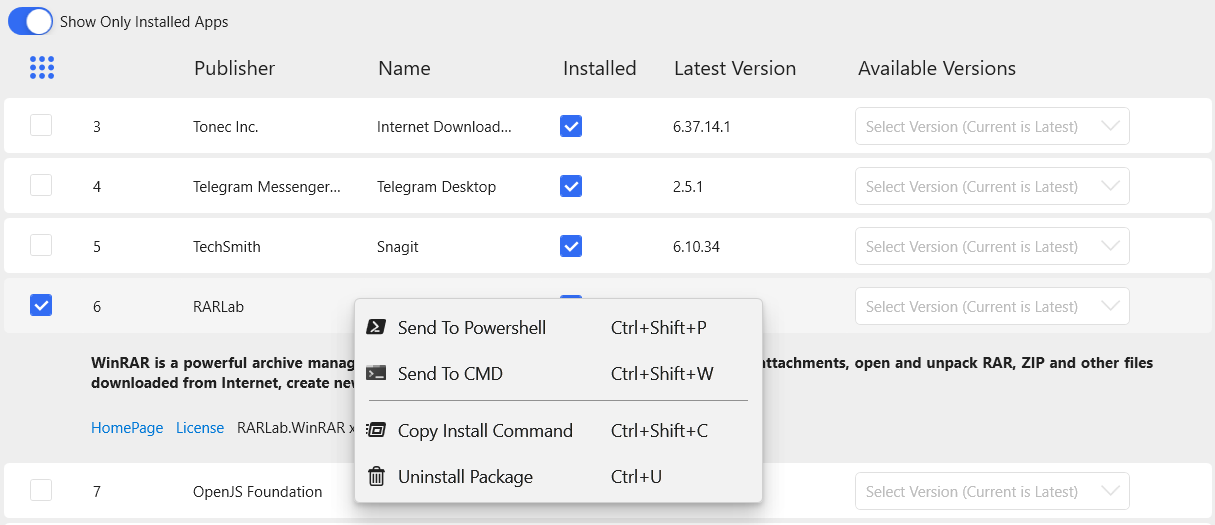Click the PowerShell icon in context menu

[376, 327]
